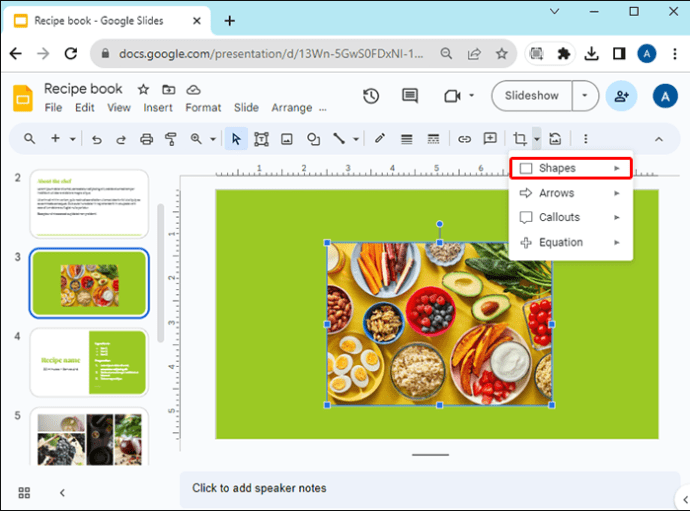Select slide 2 thumbnail
Viewport: 690px width, 511px height.
tap(89, 204)
